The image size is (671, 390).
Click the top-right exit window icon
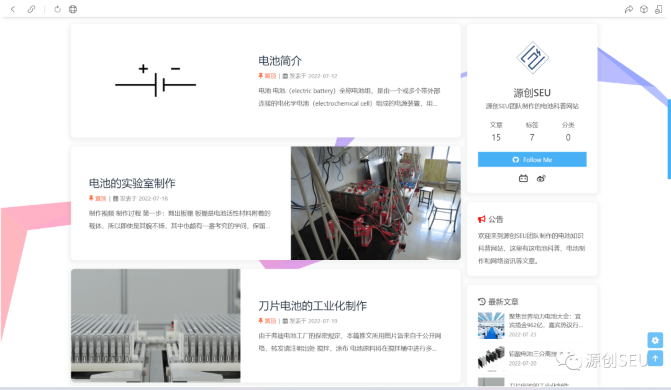(659, 9)
